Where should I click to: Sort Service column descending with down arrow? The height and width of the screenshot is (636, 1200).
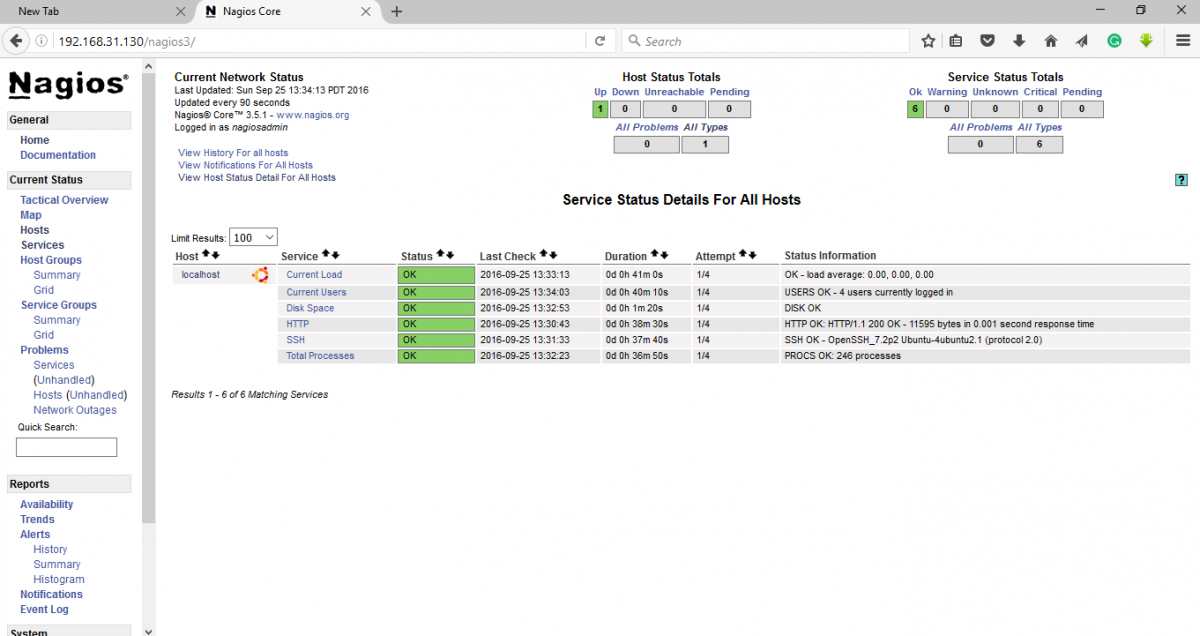(x=335, y=255)
